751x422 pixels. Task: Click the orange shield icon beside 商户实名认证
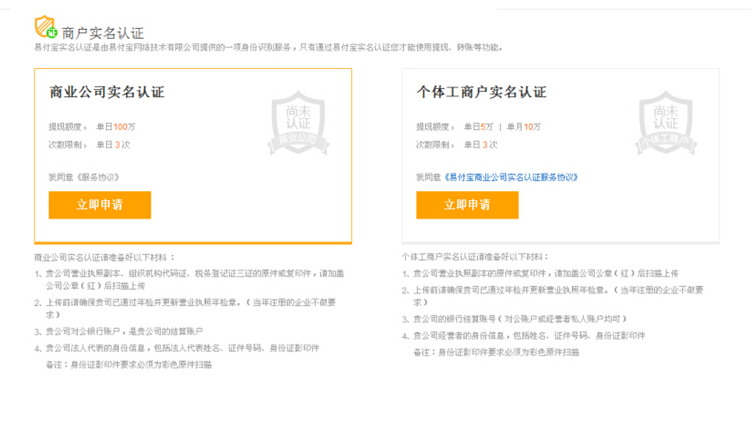(x=46, y=26)
